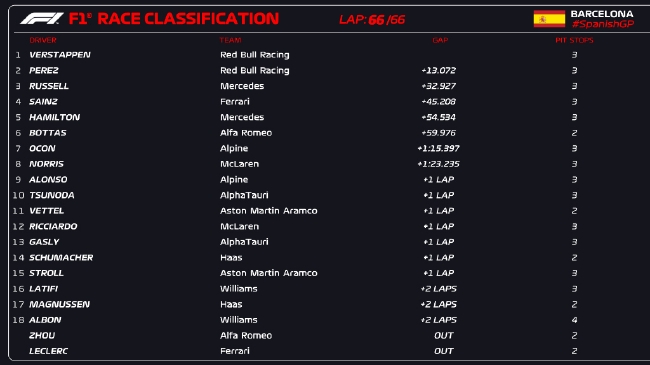
Task: Select the ALBON pit stops value 4
Action: coord(574,320)
